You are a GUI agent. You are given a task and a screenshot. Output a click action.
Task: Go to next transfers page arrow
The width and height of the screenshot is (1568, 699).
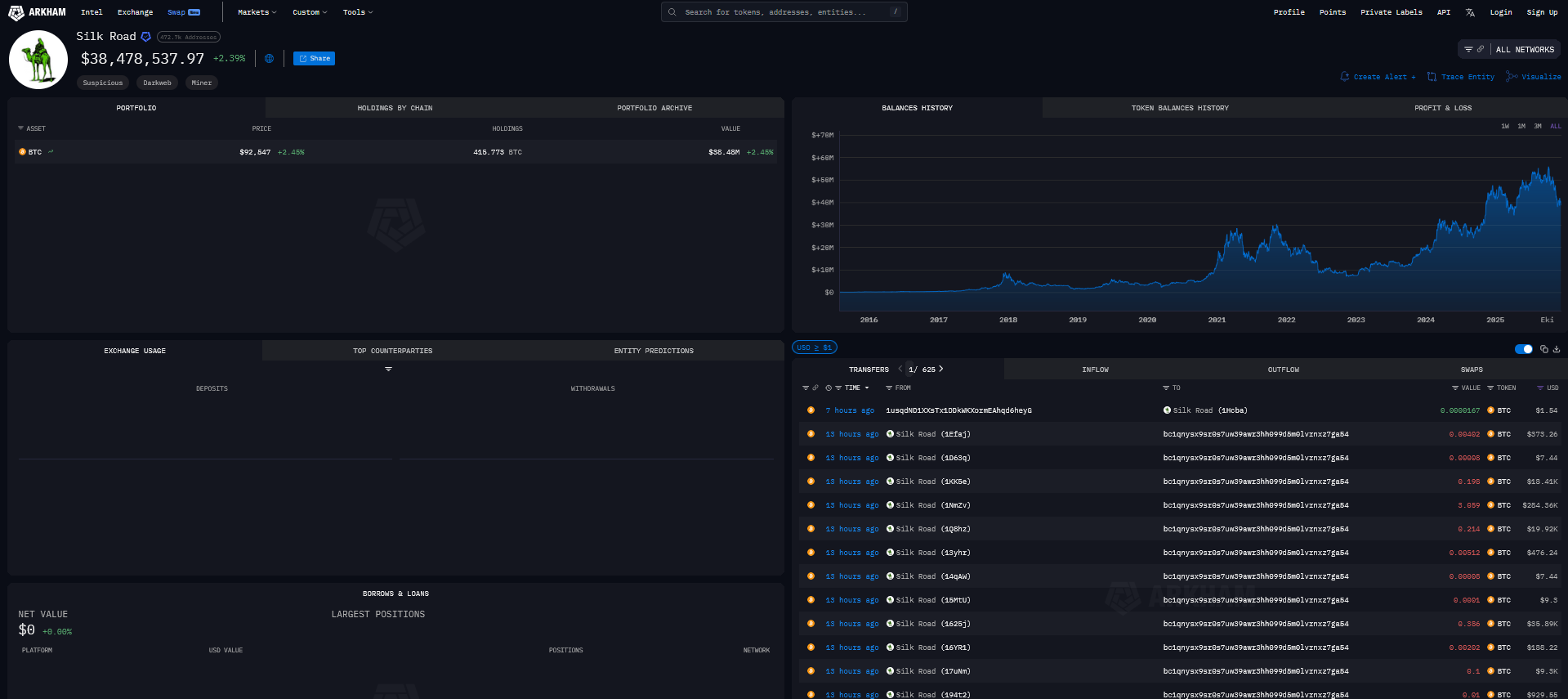941,369
